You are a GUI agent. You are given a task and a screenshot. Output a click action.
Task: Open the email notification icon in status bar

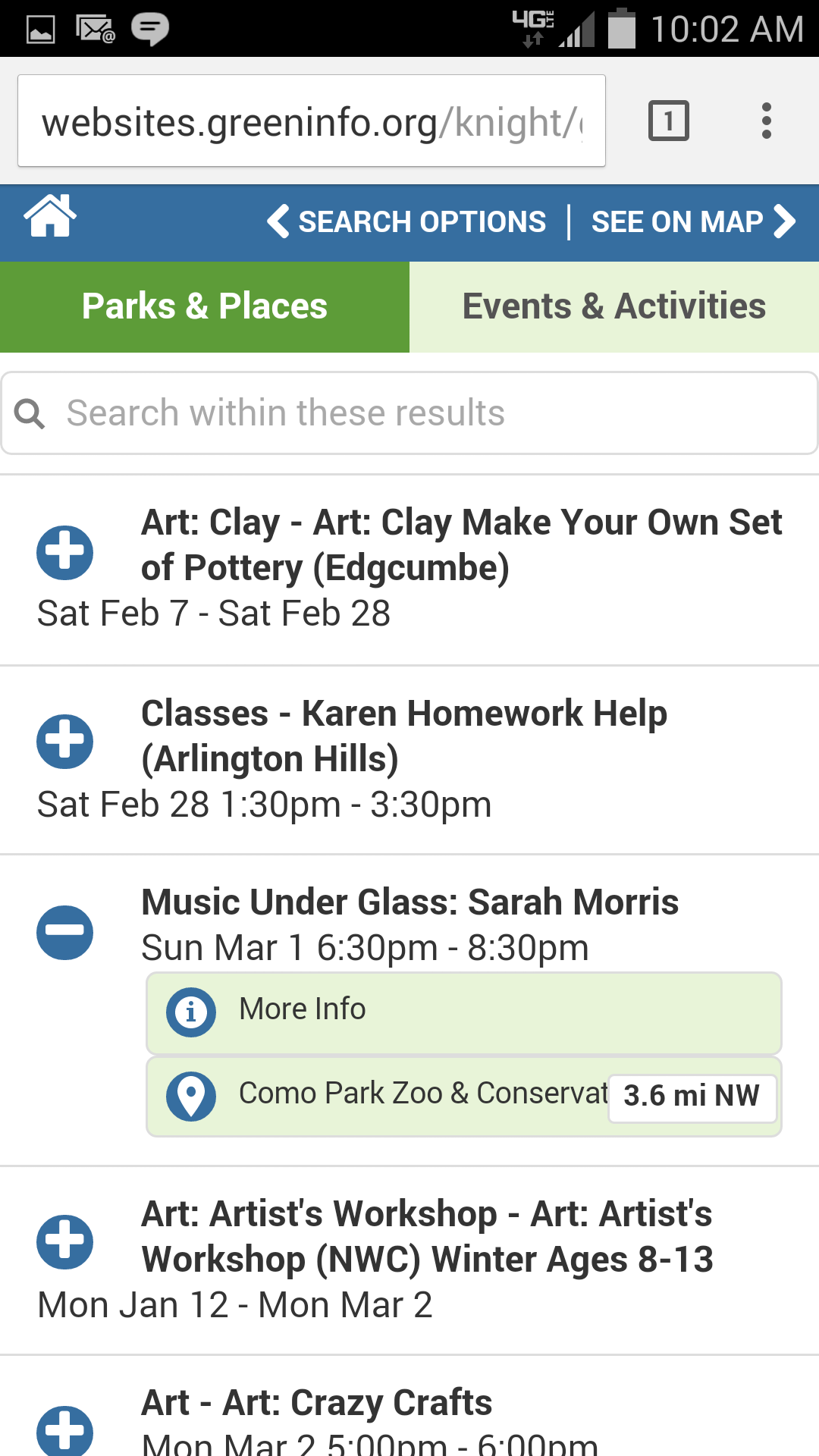(x=96, y=29)
